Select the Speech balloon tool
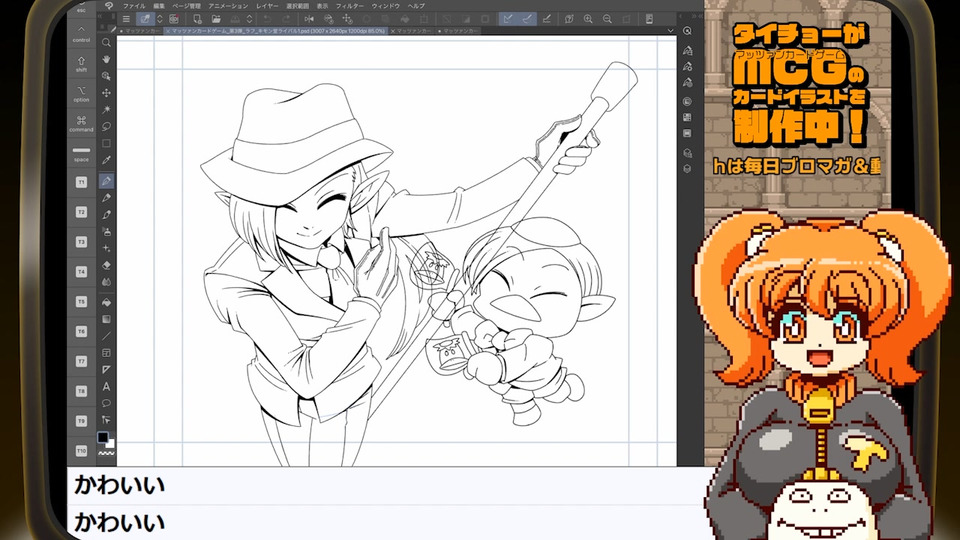This screenshot has width=960, height=540. pyautogui.click(x=106, y=403)
